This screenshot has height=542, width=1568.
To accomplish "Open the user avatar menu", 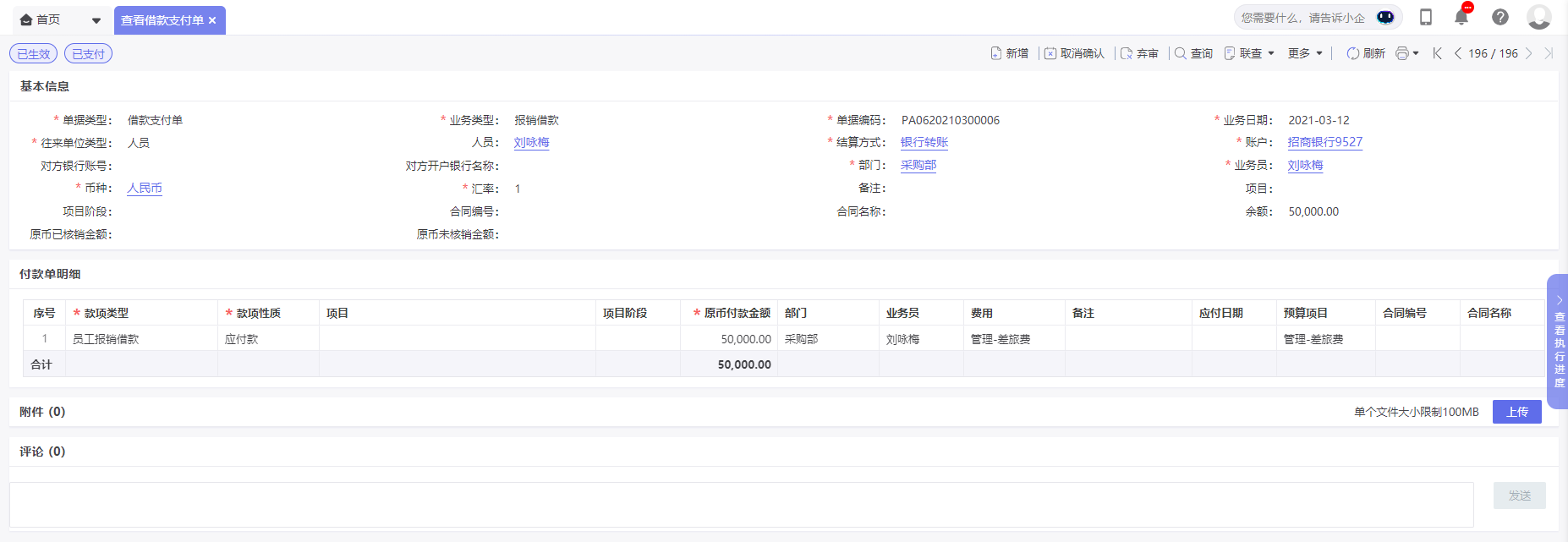I will coord(1538,17).
